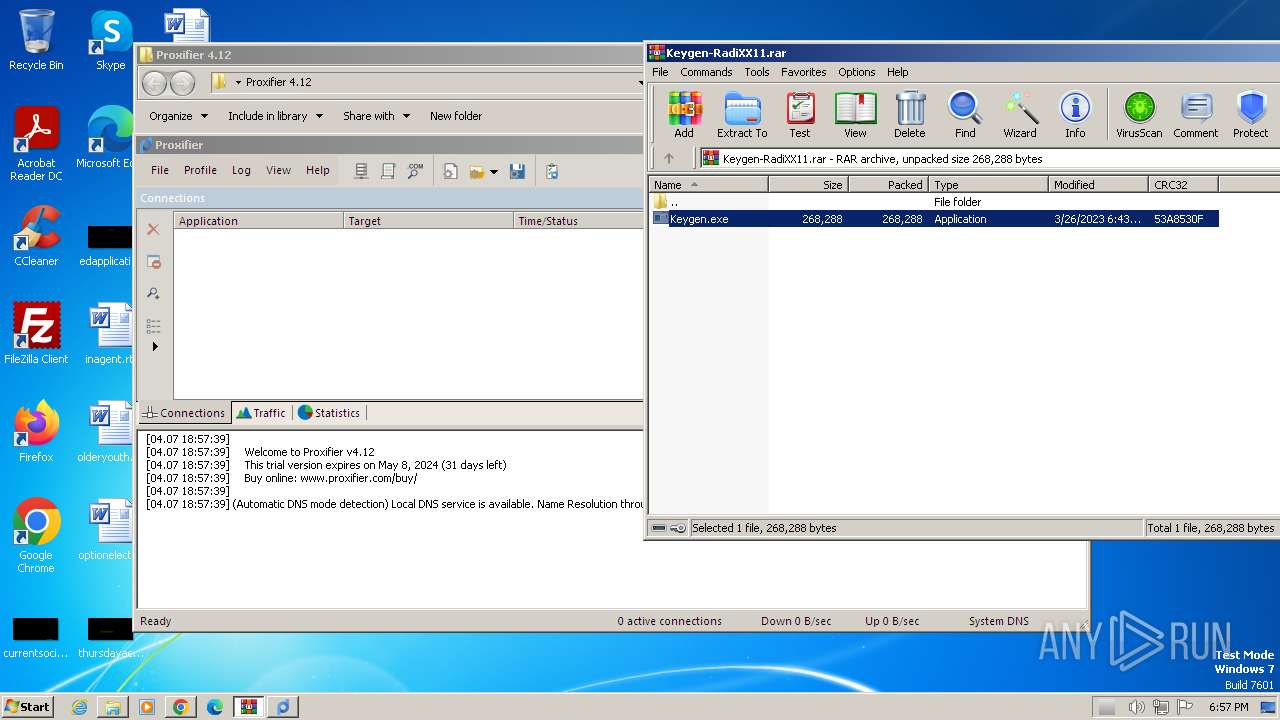1280x720 pixels.
Task: Go up one folder level in WinRAR
Action: coord(669,158)
